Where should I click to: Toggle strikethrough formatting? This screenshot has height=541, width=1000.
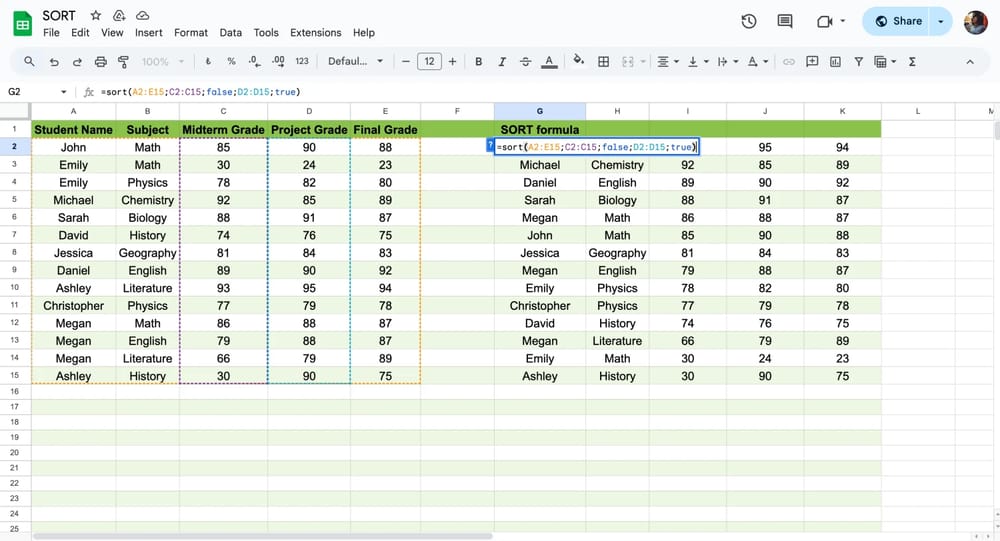coord(525,62)
